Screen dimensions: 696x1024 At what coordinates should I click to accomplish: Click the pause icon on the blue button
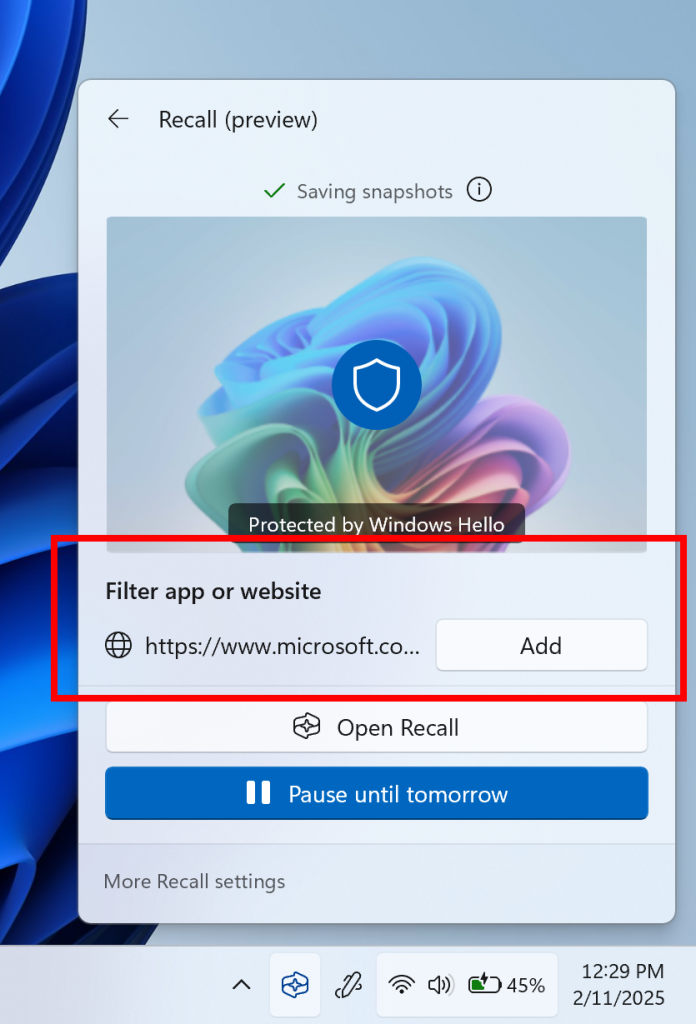click(x=258, y=793)
